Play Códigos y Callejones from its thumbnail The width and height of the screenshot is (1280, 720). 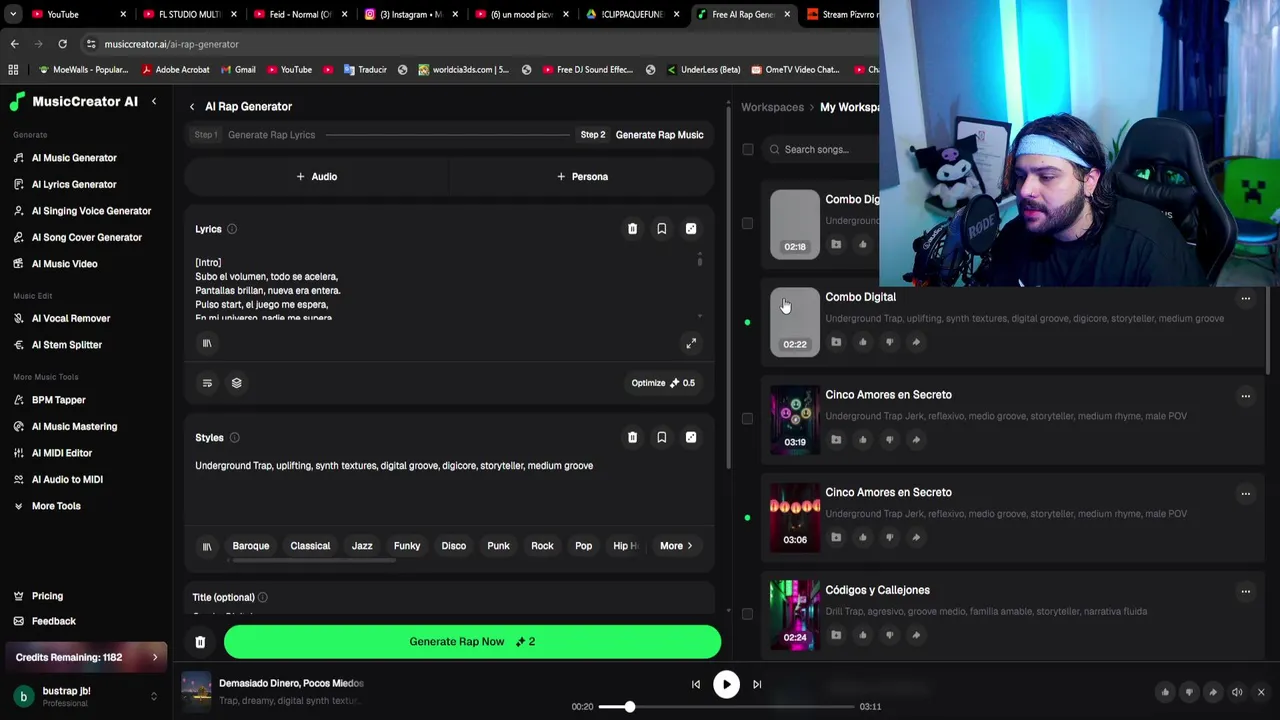pyautogui.click(x=795, y=615)
